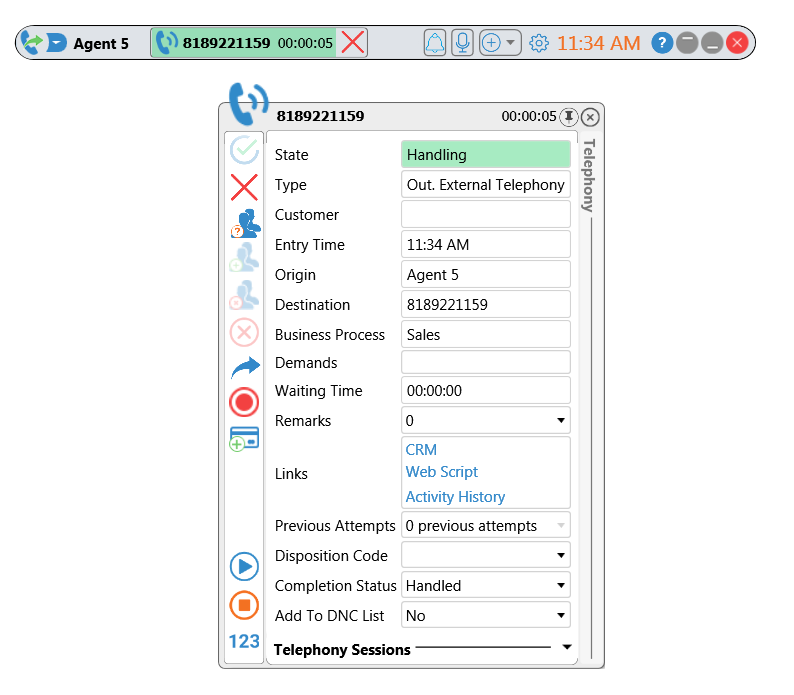Open the CRM link
Image resolution: width=794 pixels, height=695 pixels.
(x=421, y=450)
